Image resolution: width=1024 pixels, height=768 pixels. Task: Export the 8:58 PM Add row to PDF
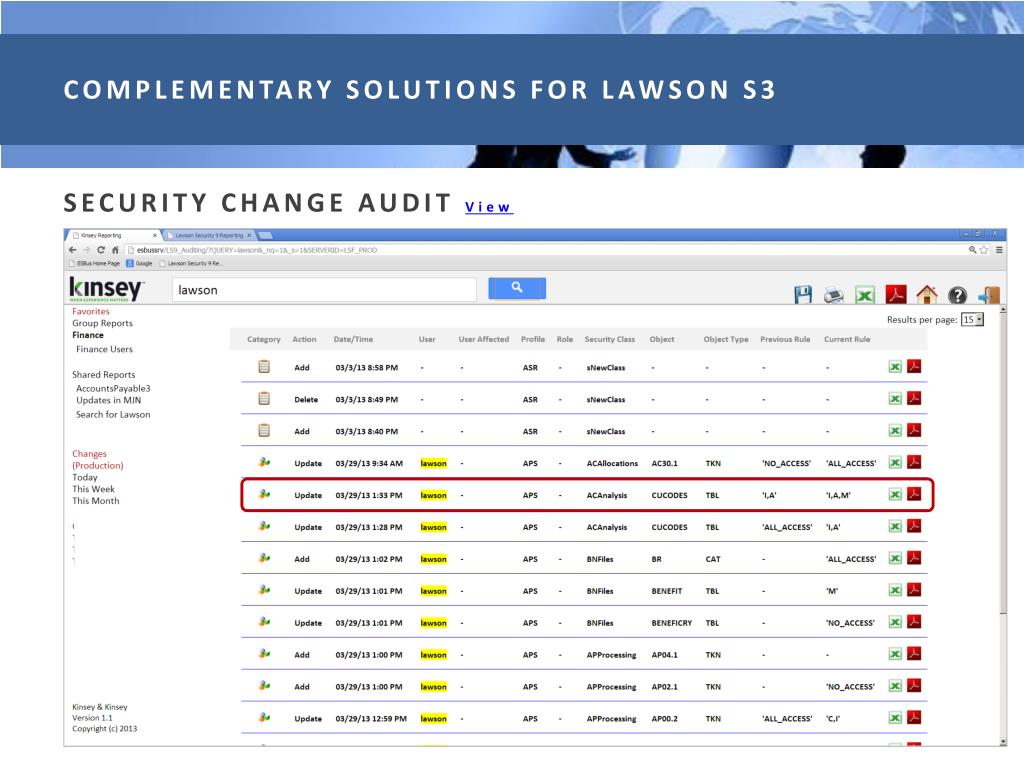(914, 366)
